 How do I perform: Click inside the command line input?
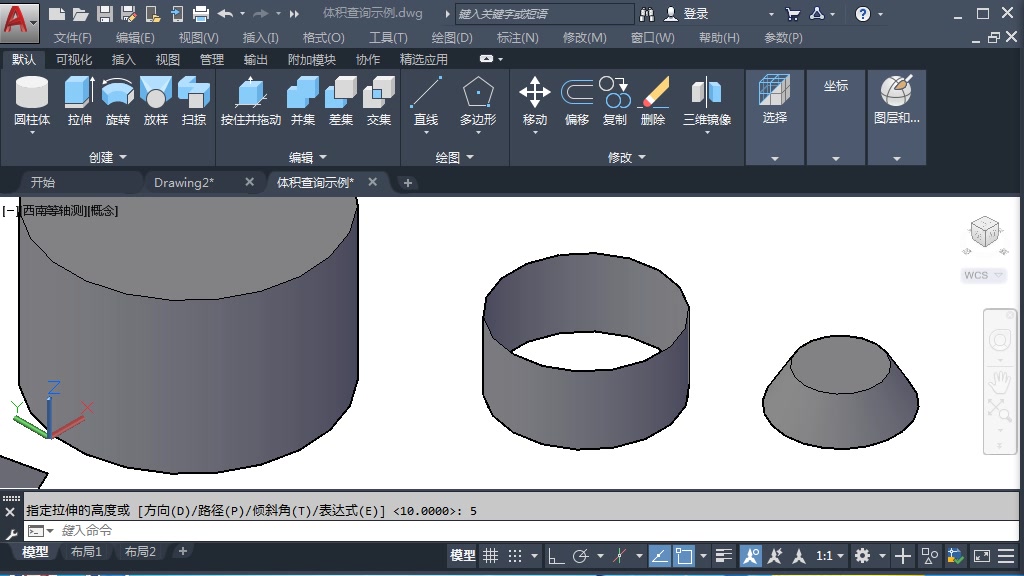click(200, 529)
